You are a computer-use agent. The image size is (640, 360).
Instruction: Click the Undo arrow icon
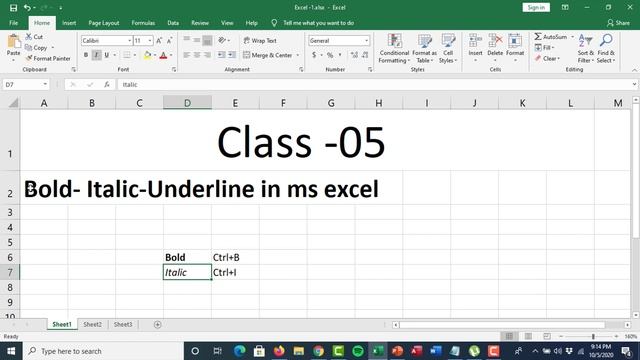[x=27, y=8]
